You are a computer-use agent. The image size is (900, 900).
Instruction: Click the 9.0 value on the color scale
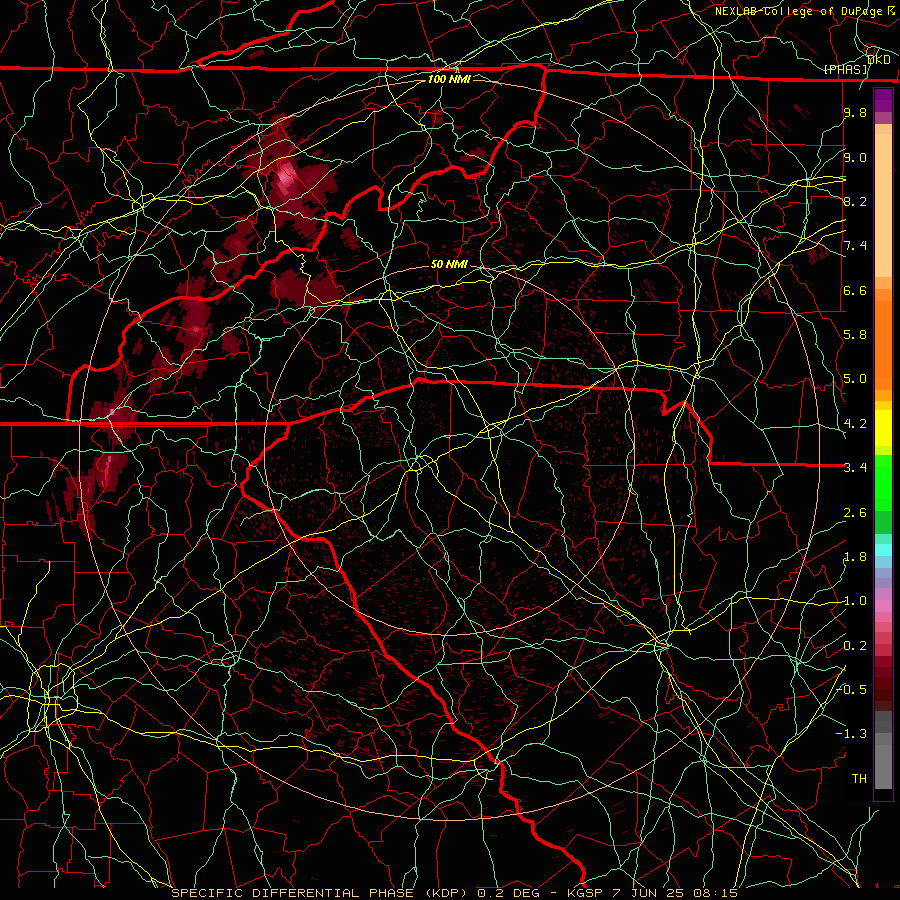pyautogui.click(x=855, y=157)
